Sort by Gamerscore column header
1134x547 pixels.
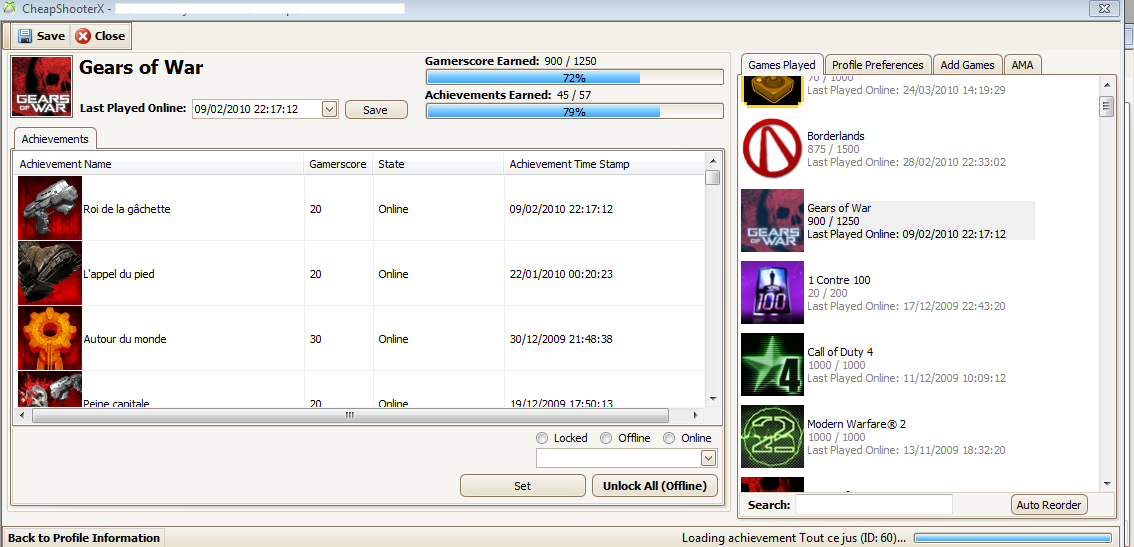click(338, 164)
